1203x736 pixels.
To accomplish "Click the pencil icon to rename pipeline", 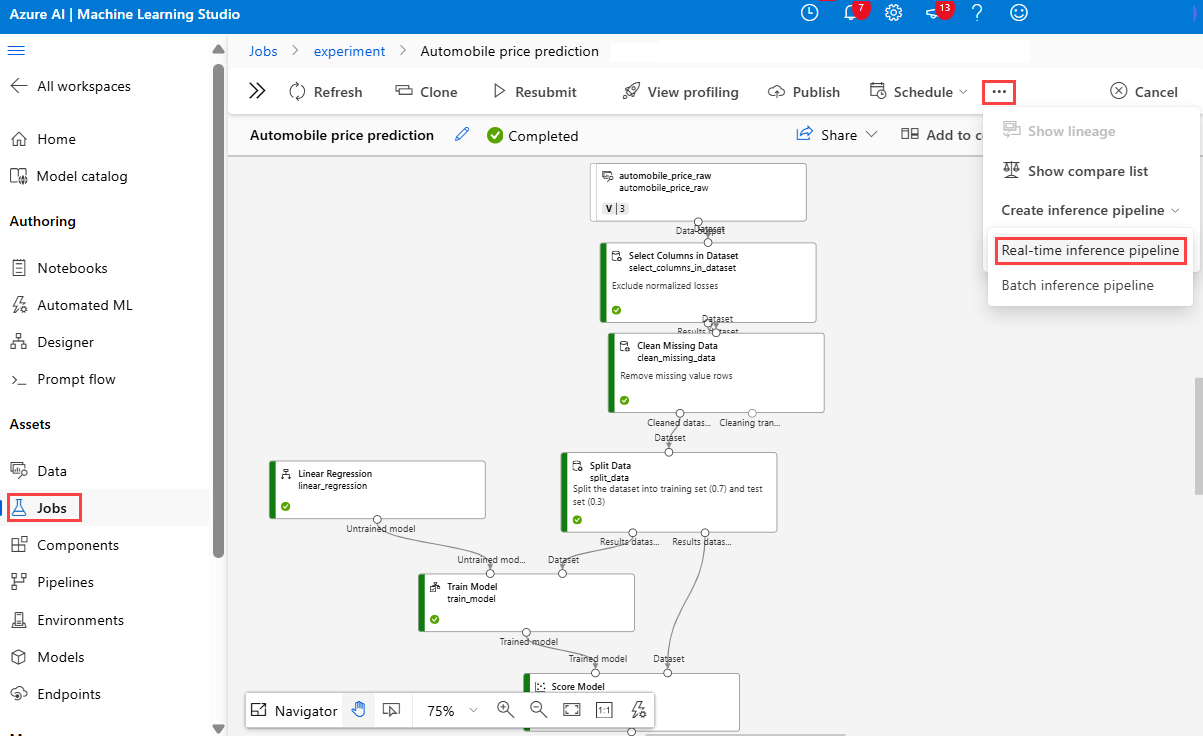I will 461,135.
